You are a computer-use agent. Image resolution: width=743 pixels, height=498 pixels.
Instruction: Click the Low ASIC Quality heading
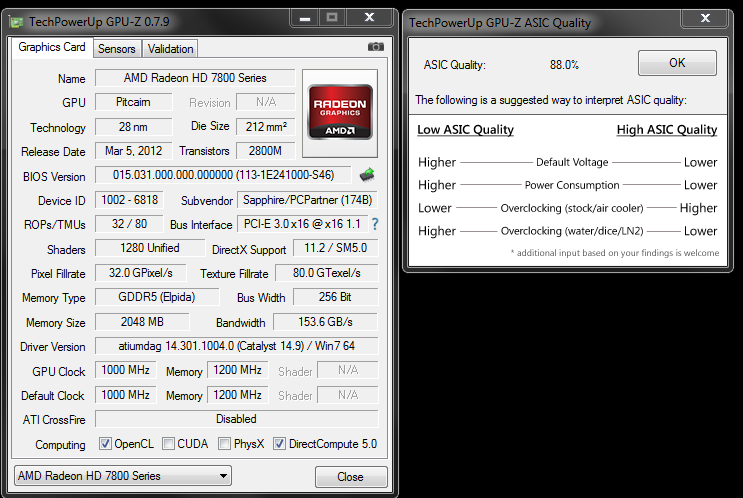point(465,130)
